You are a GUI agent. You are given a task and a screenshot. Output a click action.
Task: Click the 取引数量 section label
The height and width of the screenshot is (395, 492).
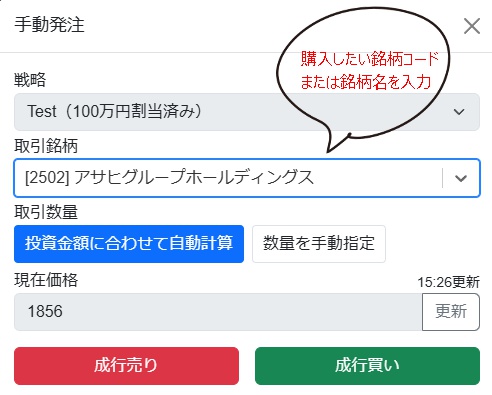point(46,212)
